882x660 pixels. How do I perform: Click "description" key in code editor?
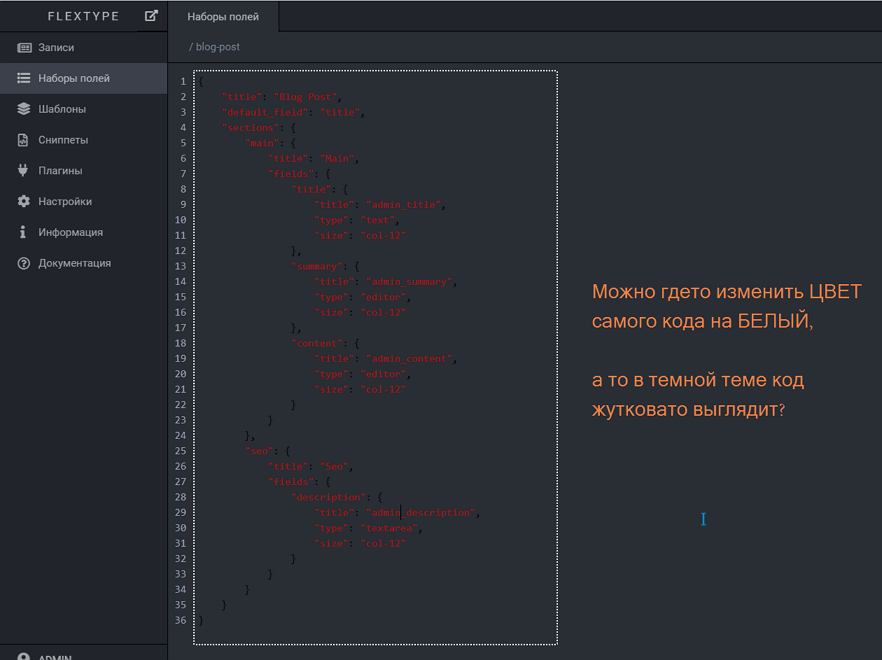point(328,497)
